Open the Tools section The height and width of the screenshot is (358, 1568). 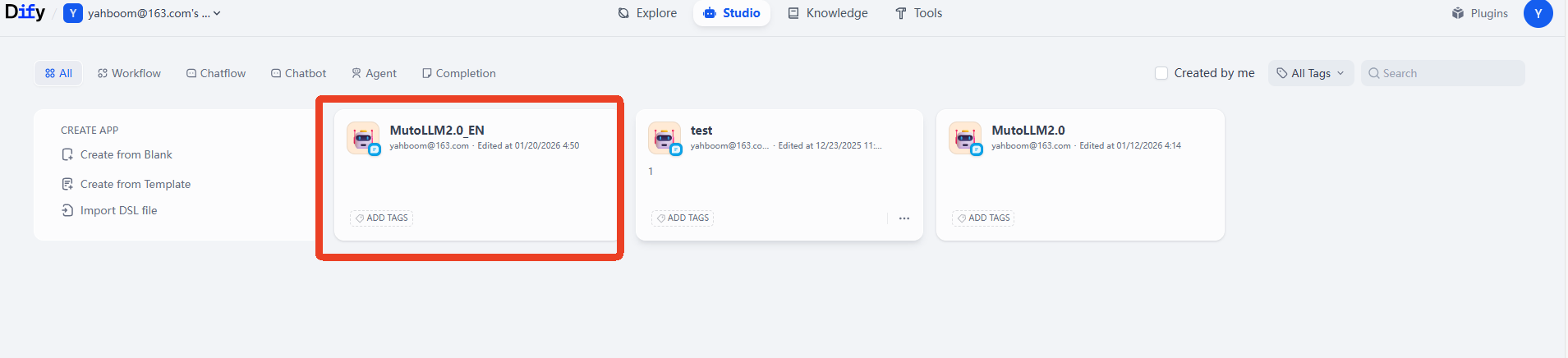918,13
